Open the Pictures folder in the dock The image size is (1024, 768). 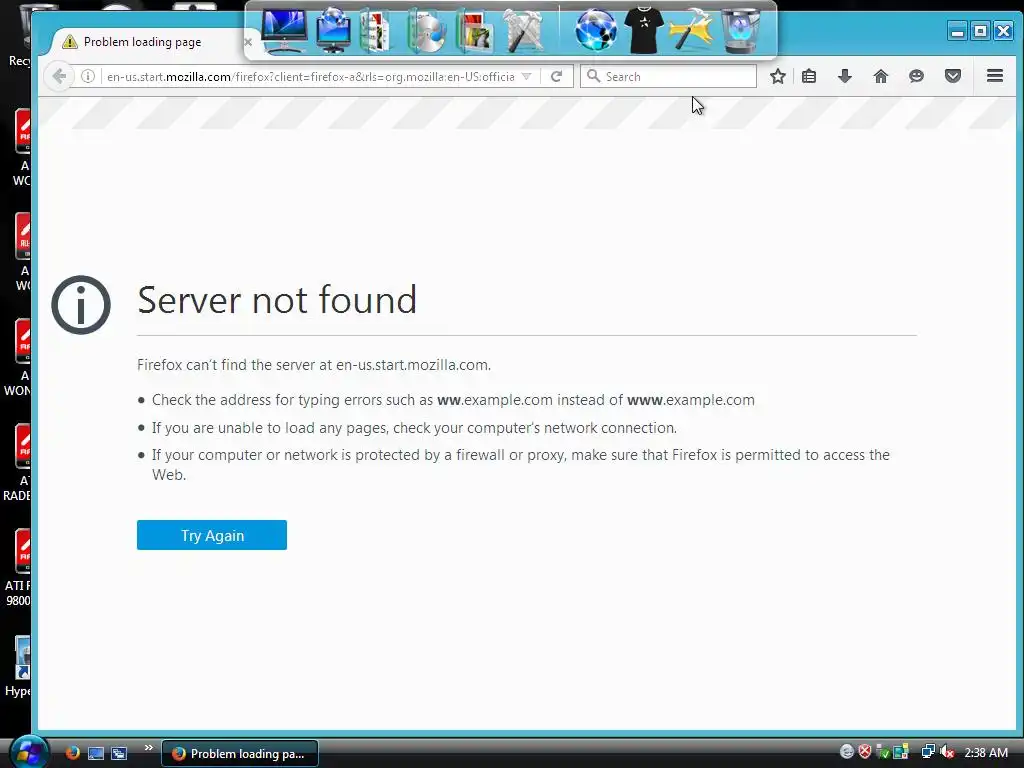pyautogui.click(x=475, y=31)
